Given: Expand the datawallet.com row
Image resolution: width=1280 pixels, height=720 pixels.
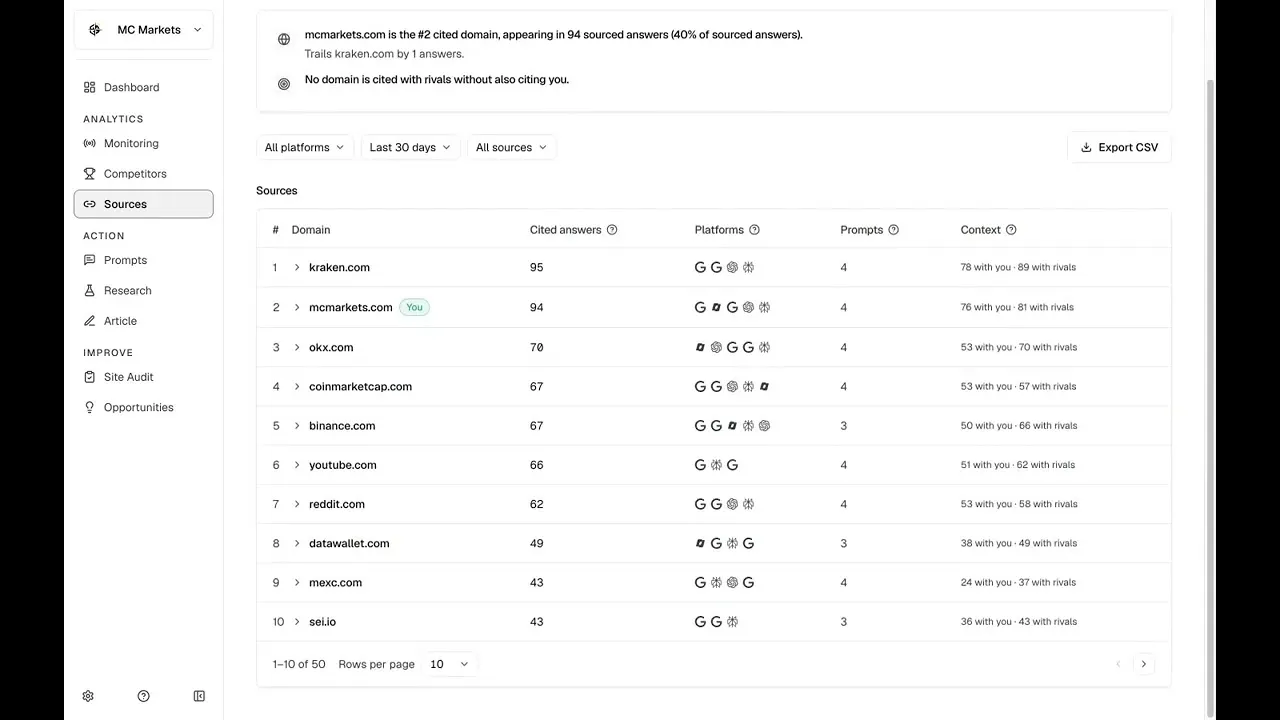Looking at the screenshot, I should coord(297,544).
